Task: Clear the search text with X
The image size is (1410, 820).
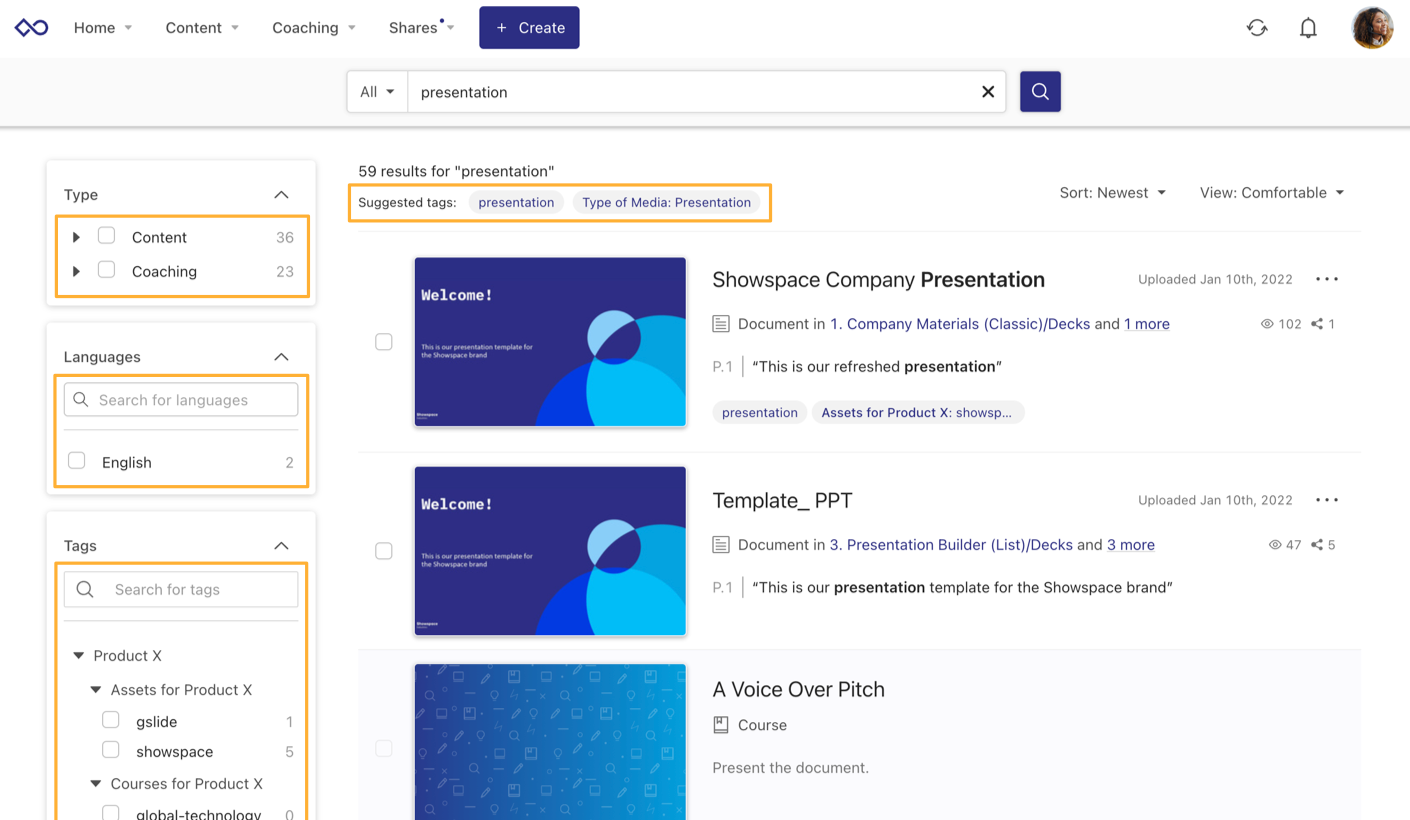Action: 988,92
